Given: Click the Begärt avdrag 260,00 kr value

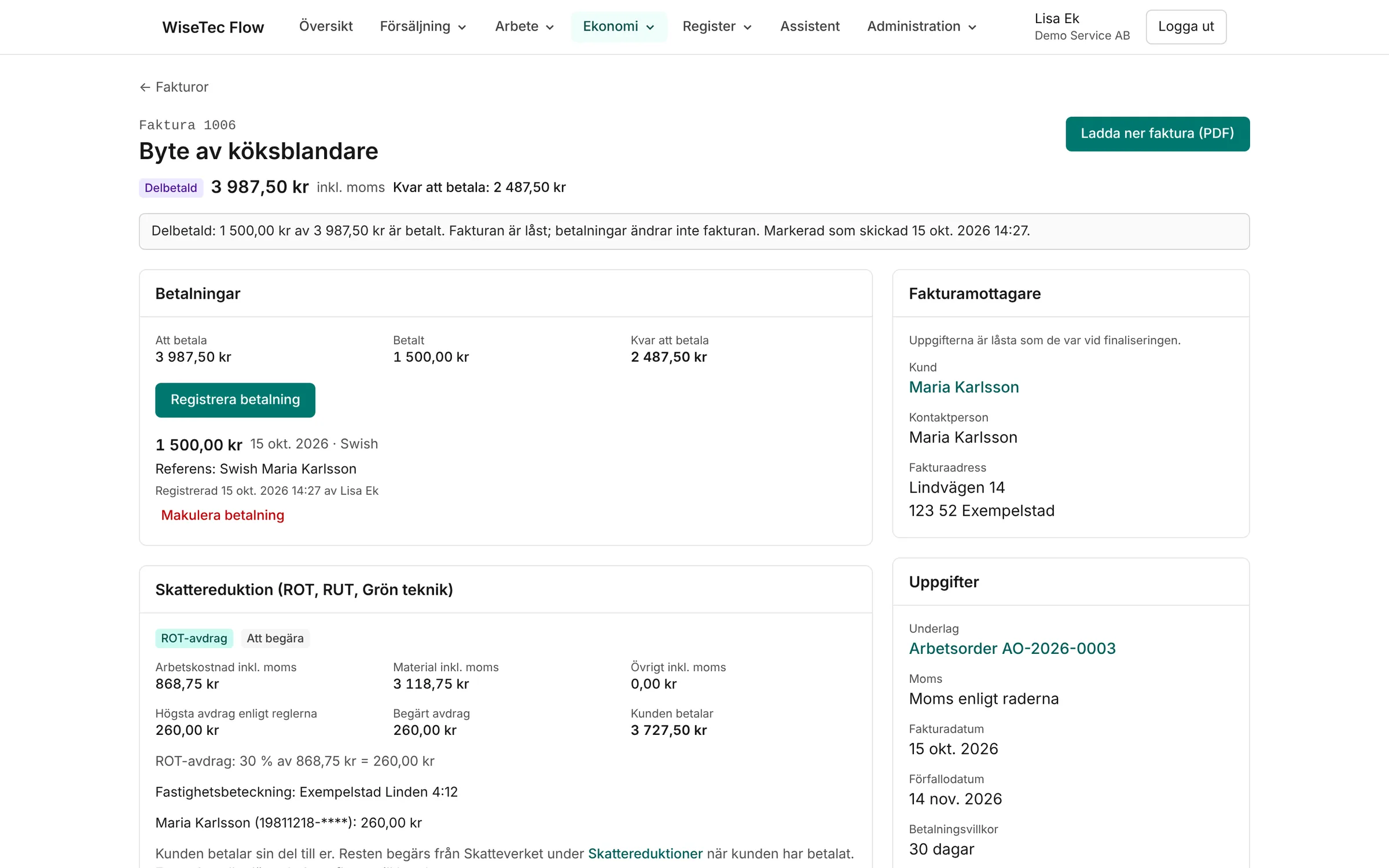Looking at the screenshot, I should click(x=425, y=730).
